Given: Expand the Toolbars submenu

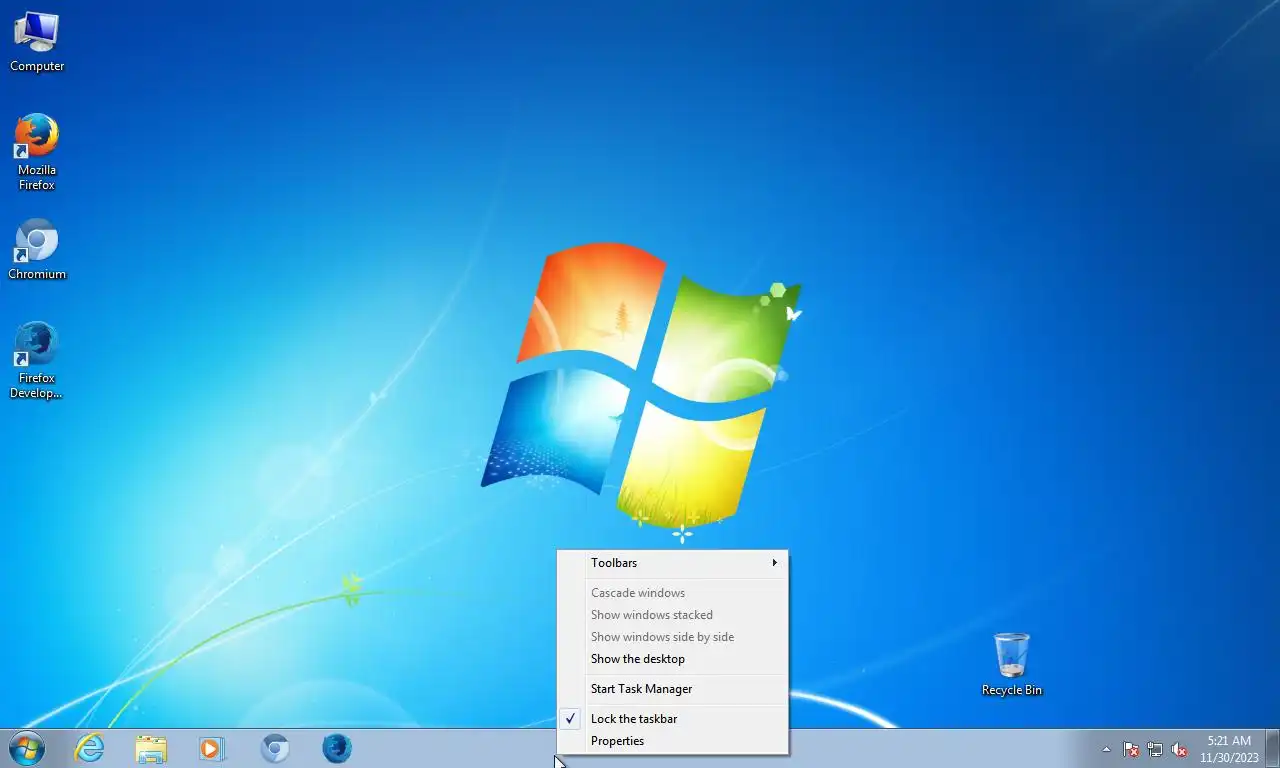Looking at the screenshot, I should pyautogui.click(x=673, y=563).
